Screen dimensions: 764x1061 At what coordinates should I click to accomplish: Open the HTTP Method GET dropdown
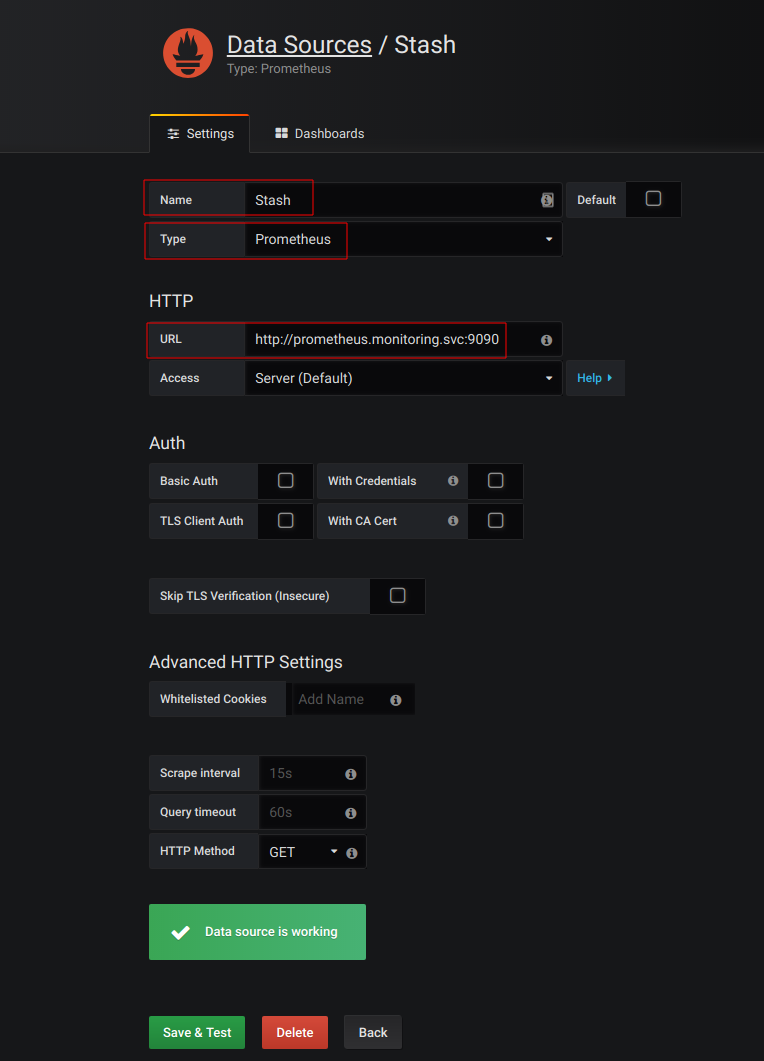click(x=302, y=852)
